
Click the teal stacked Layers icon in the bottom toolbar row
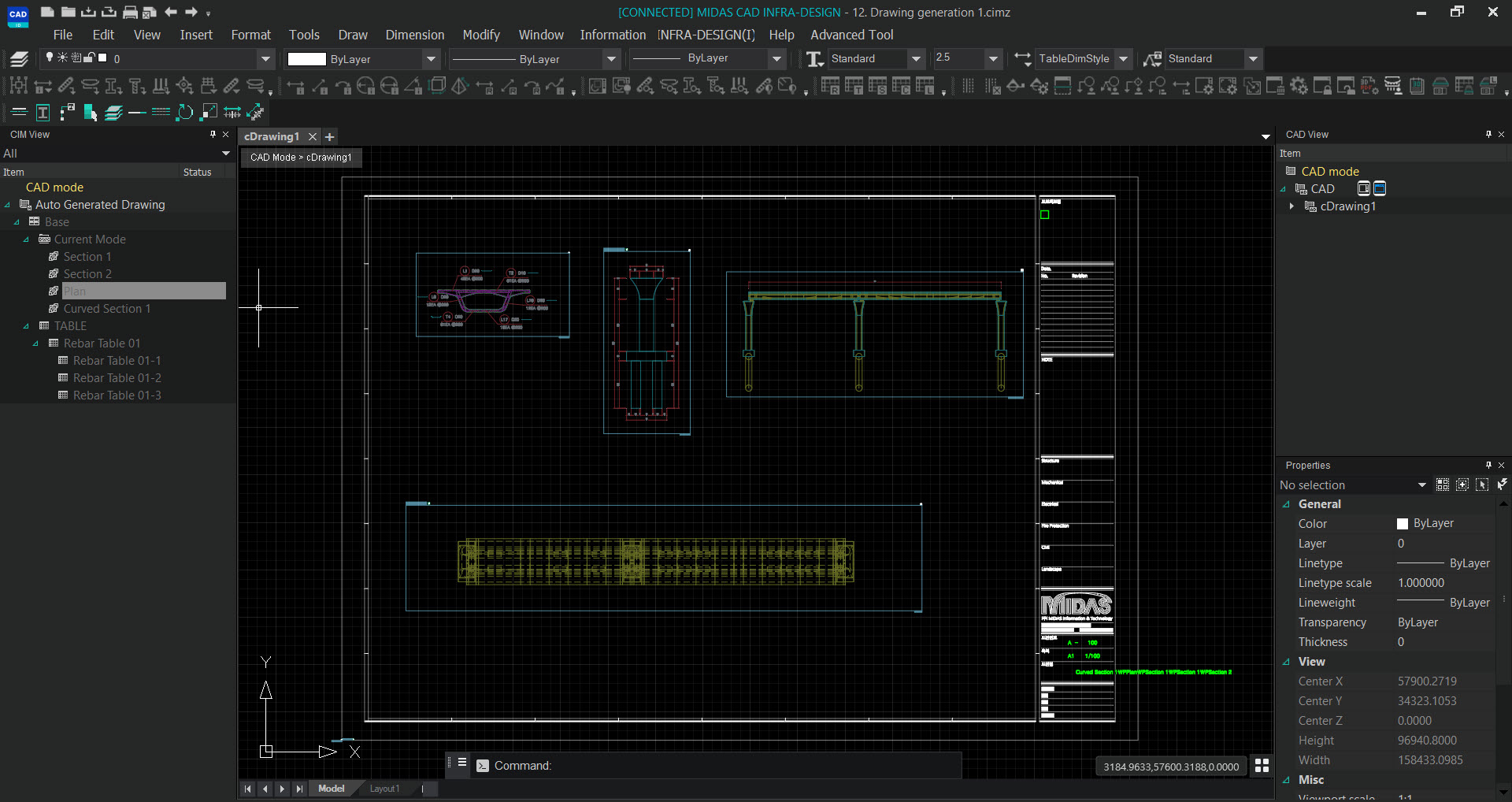tap(113, 113)
